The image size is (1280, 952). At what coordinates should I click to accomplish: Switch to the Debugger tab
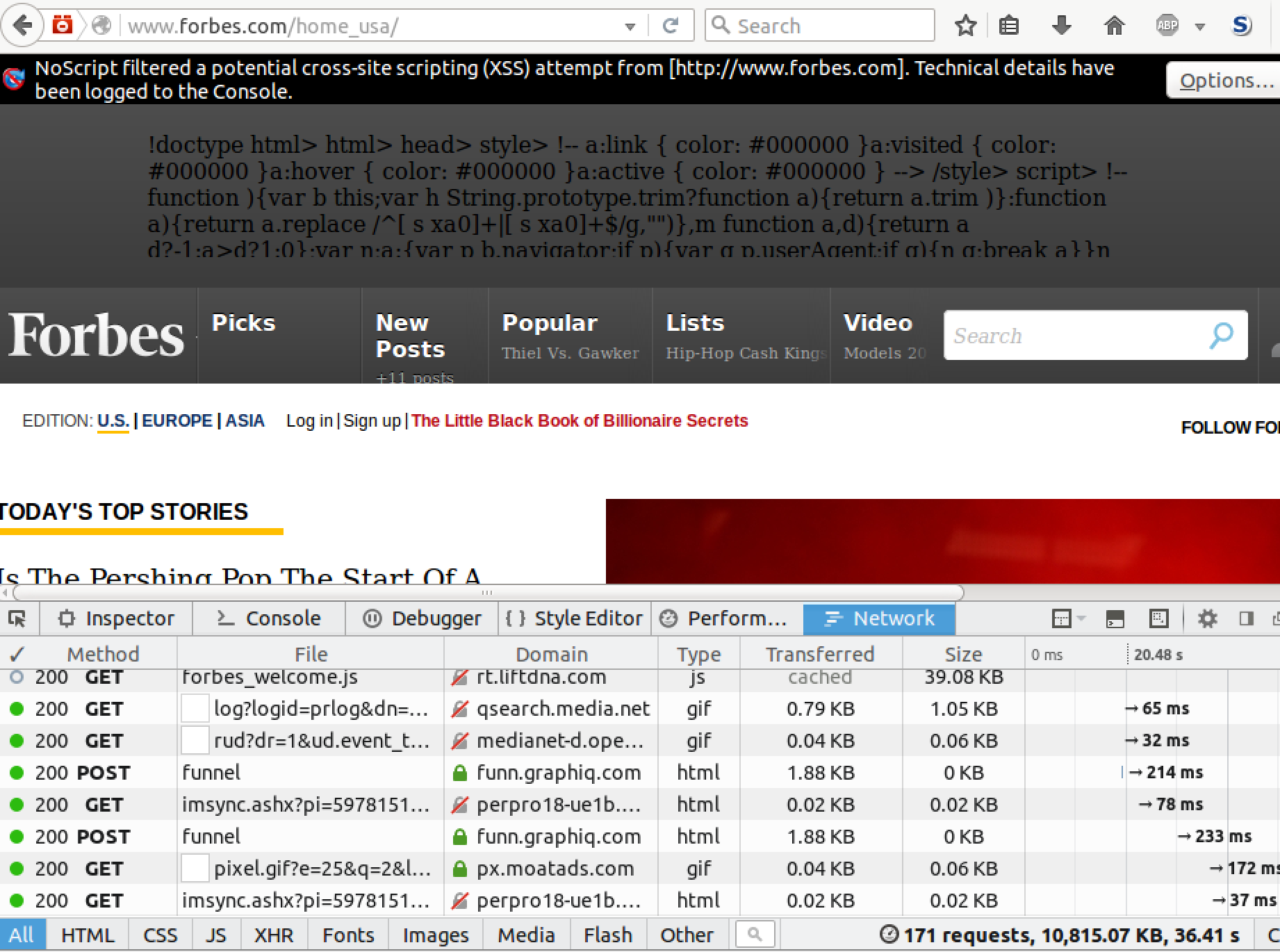coord(422,618)
